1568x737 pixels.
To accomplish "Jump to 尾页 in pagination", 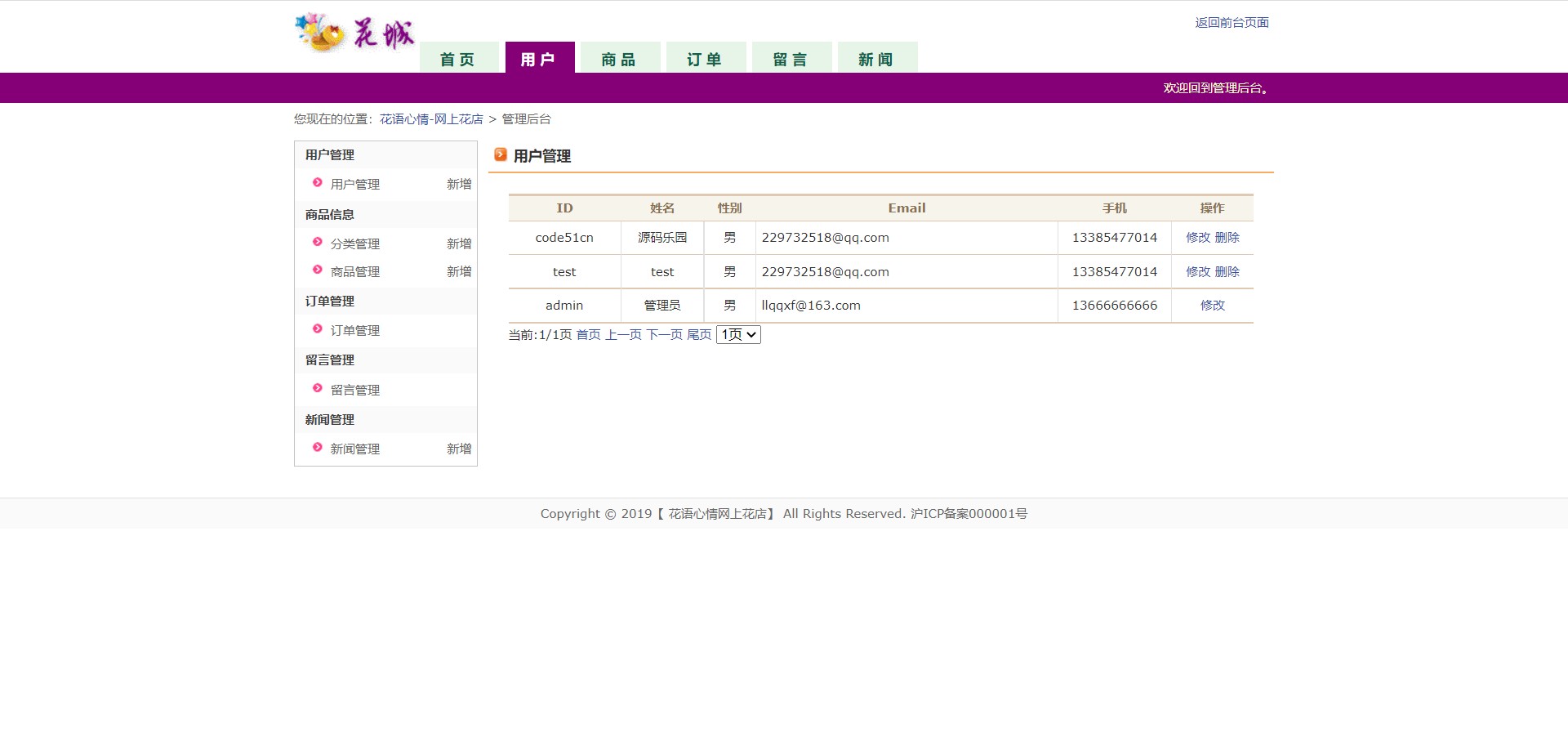I will [699, 335].
